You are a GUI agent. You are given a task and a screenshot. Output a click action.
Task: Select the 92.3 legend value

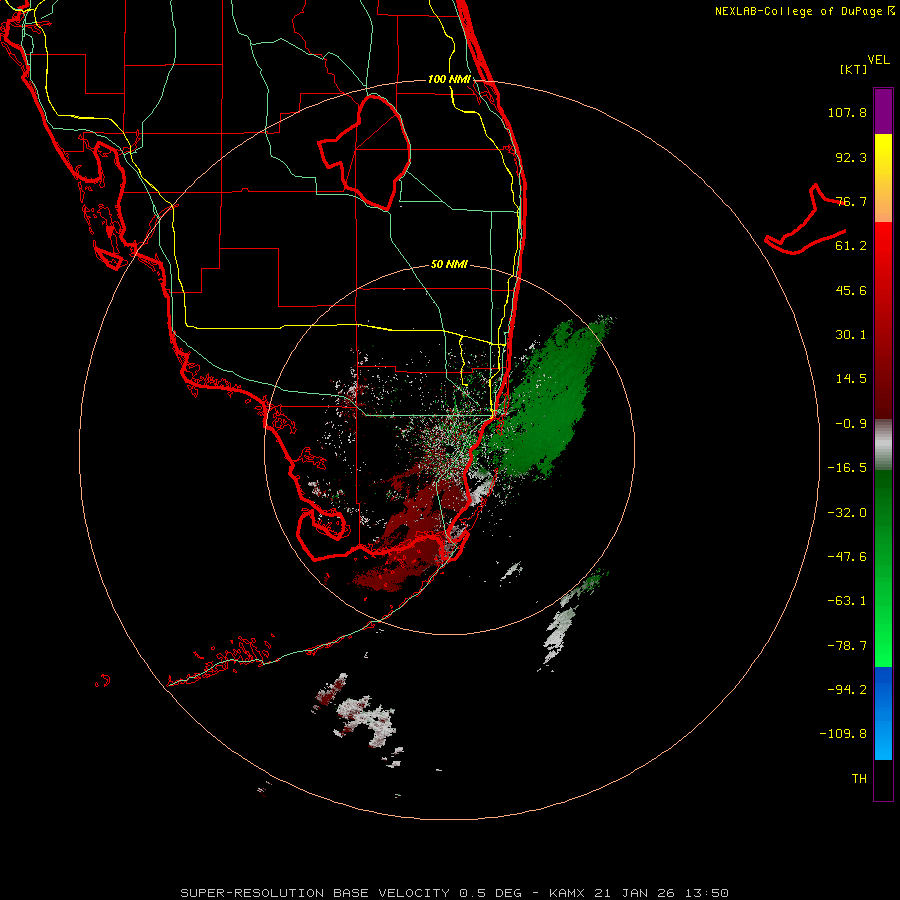point(851,157)
